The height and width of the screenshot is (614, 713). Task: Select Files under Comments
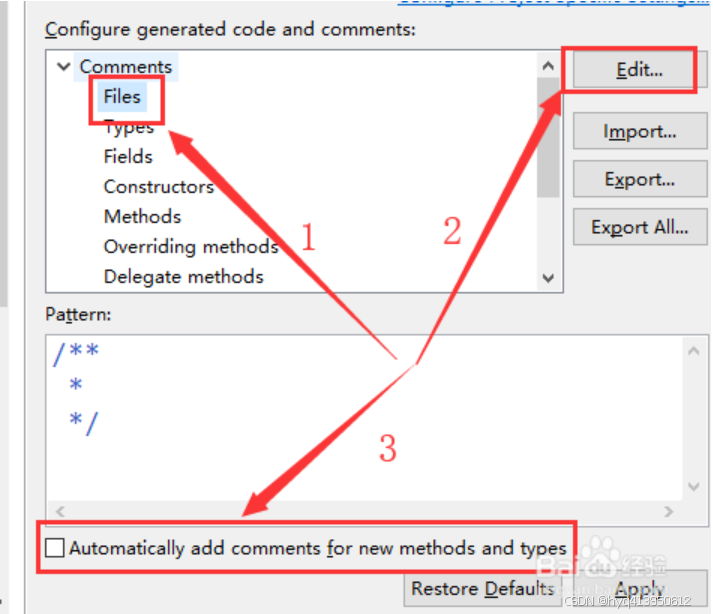coord(122,96)
